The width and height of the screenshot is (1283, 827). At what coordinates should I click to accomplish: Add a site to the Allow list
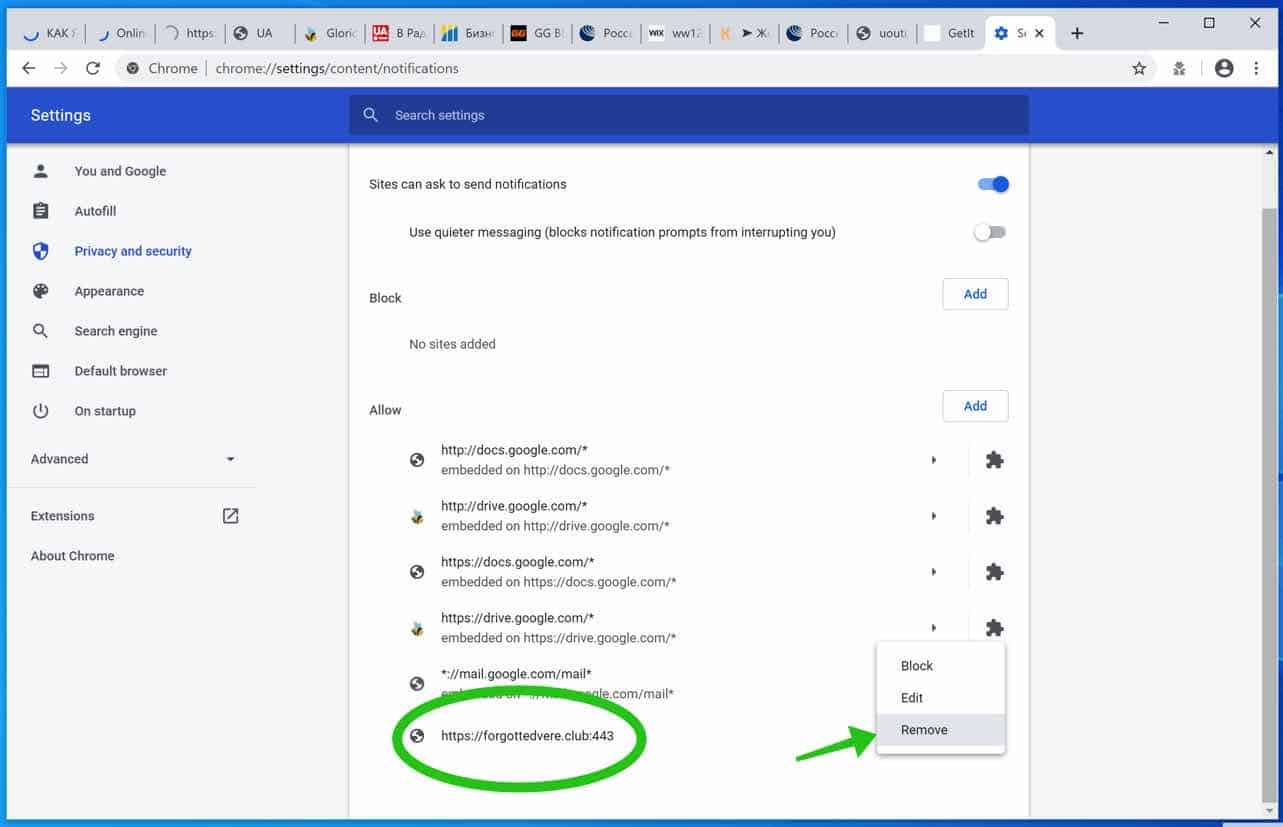[x=975, y=406]
